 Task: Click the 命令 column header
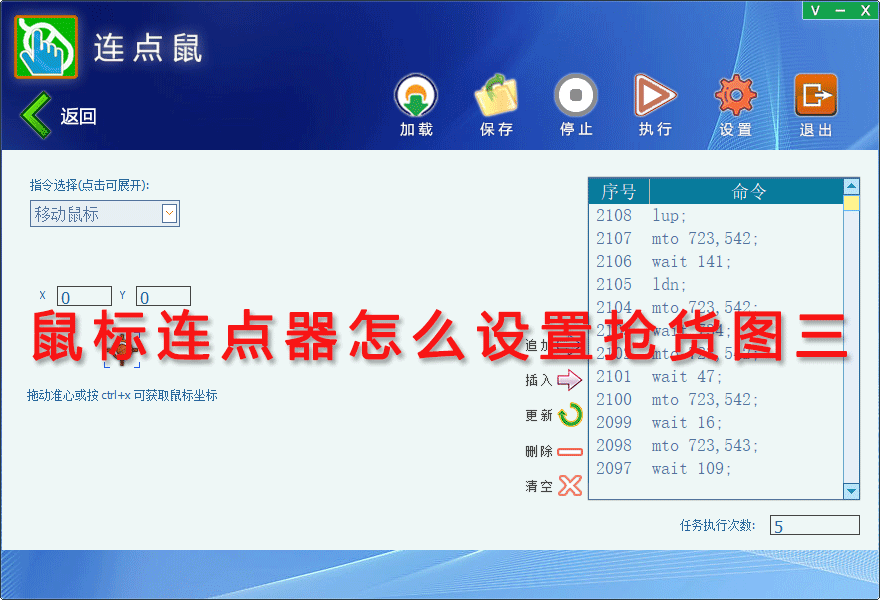[x=747, y=191]
